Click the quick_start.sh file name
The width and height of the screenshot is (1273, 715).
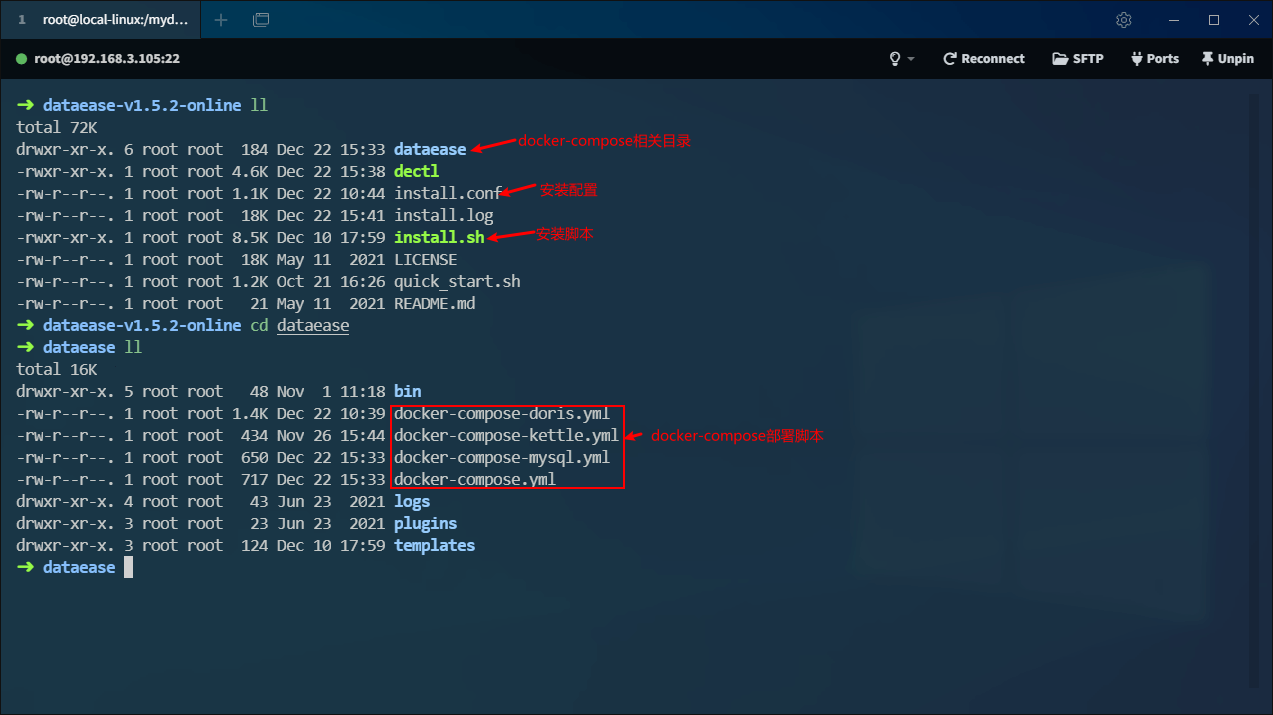(457, 281)
